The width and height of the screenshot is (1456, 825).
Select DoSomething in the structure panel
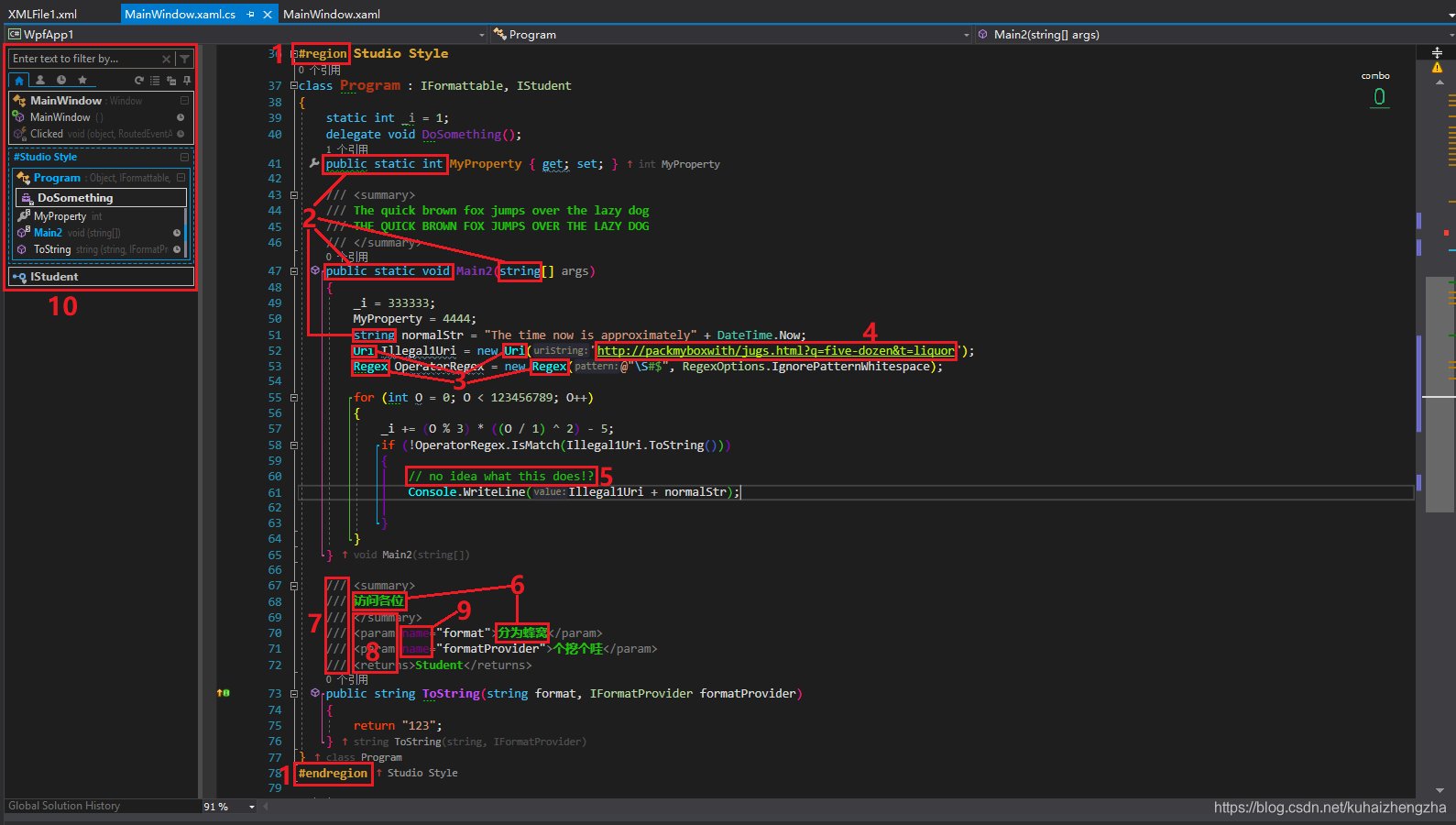101,198
